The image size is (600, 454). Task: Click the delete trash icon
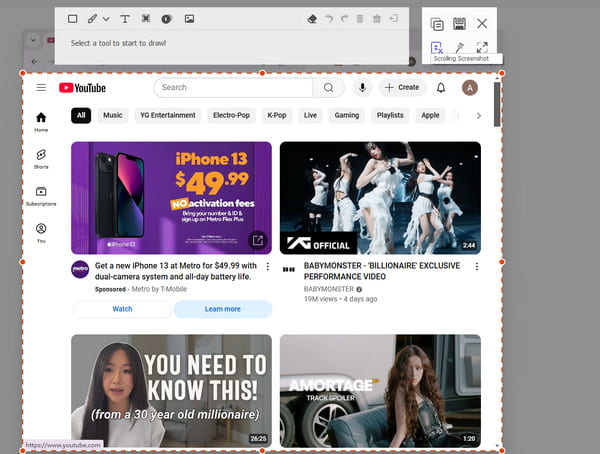[x=360, y=18]
